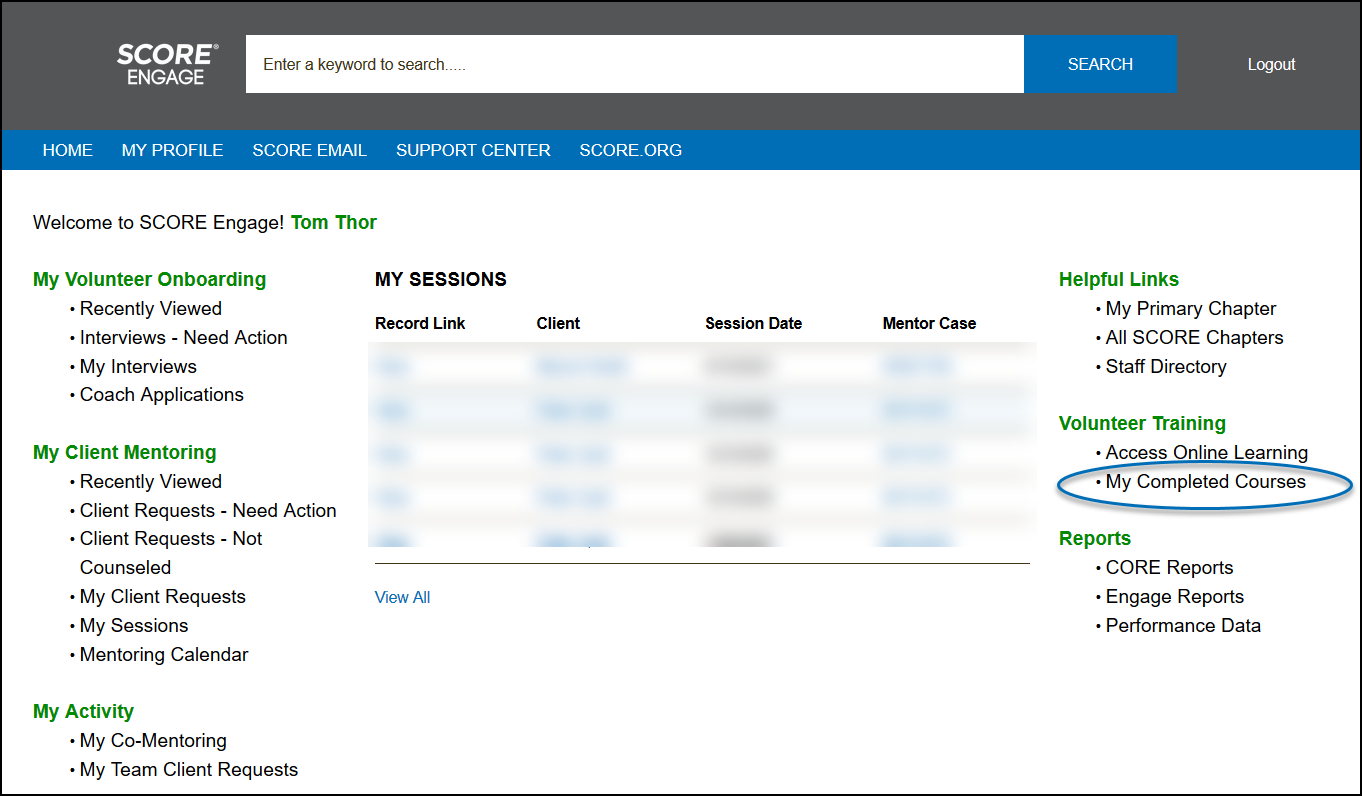
Task: Open Interviews - Need Action link
Action: pyautogui.click(x=184, y=338)
